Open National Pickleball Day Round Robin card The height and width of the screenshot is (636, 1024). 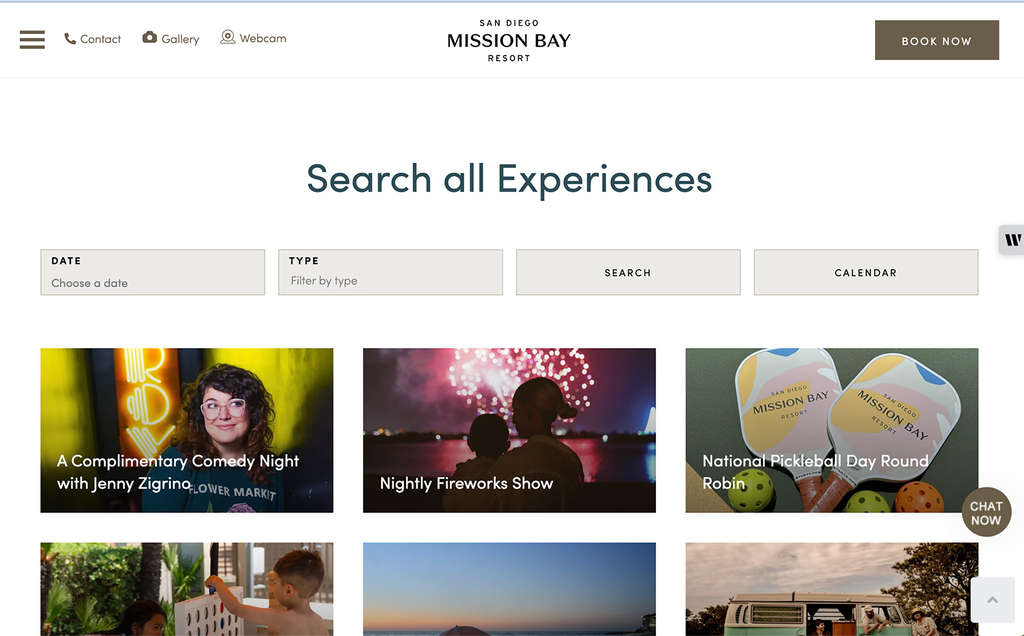[832, 430]
